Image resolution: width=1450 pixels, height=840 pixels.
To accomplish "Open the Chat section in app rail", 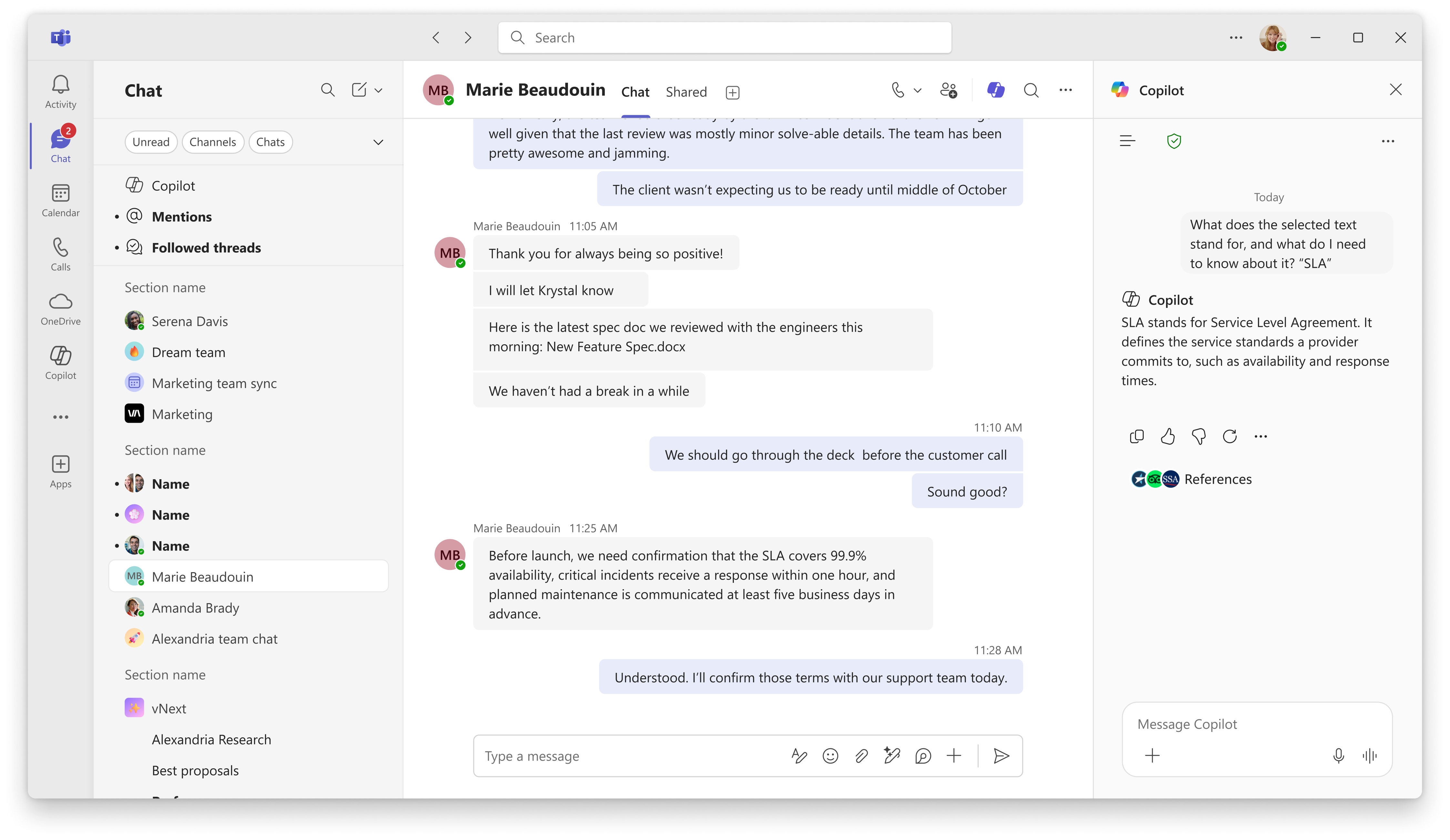I will 60,146.
